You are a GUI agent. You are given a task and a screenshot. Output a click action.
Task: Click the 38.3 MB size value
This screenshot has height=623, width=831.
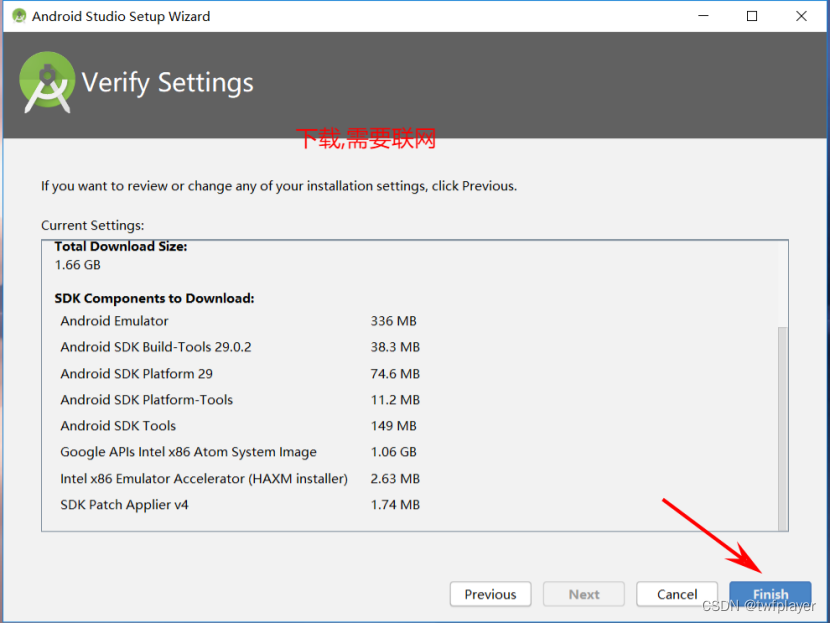[x=395, y=347]
